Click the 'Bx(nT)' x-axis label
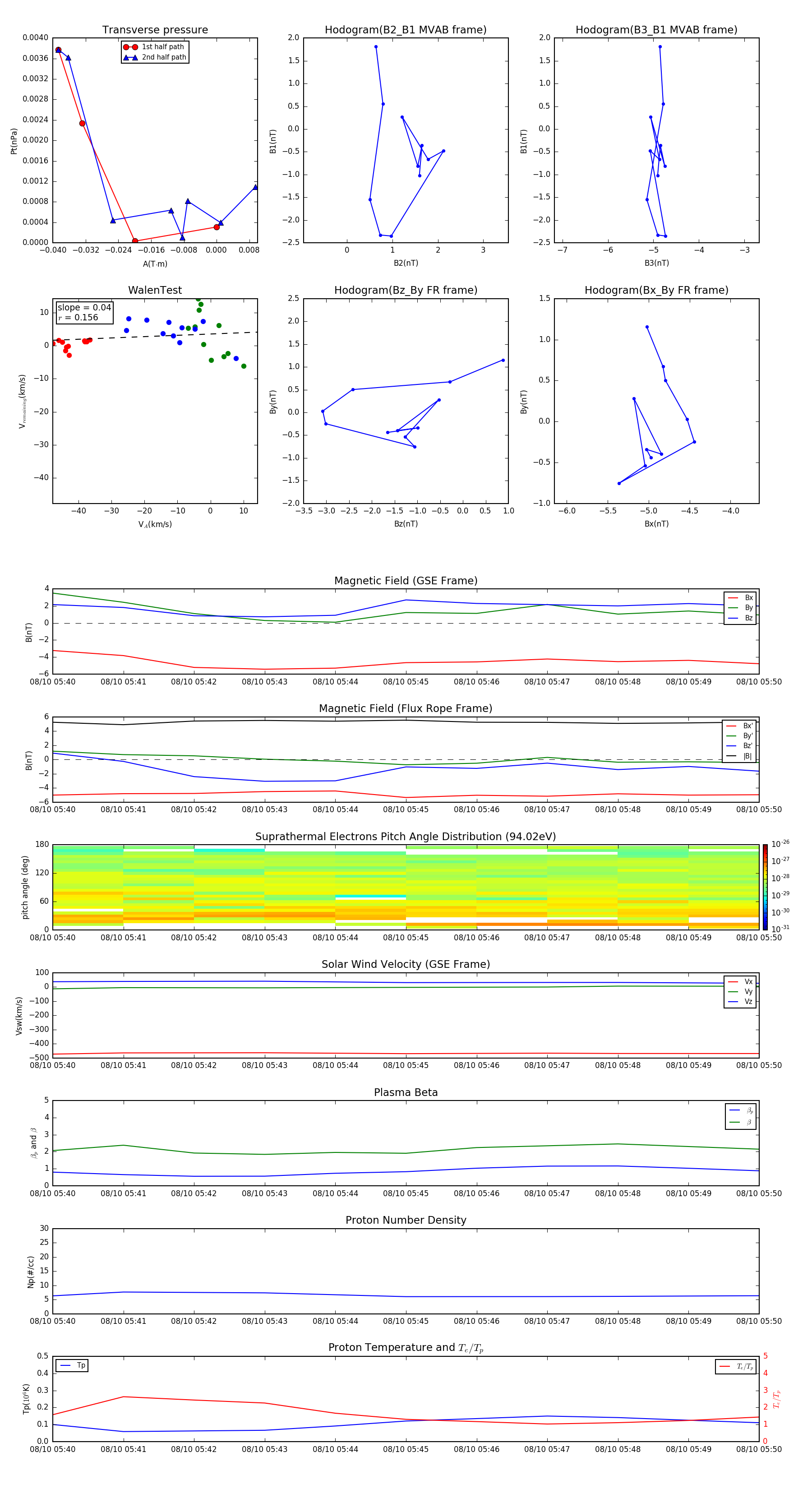The image size is (812, 1489). tap(656, 524)
